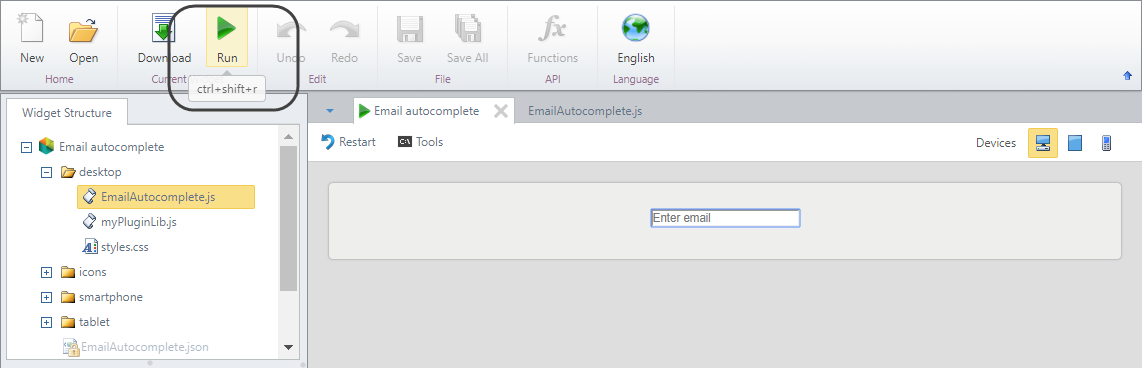Switch preview to tablet device
Viewport: 1142px width, 368px height.
tap(1074, 143)
